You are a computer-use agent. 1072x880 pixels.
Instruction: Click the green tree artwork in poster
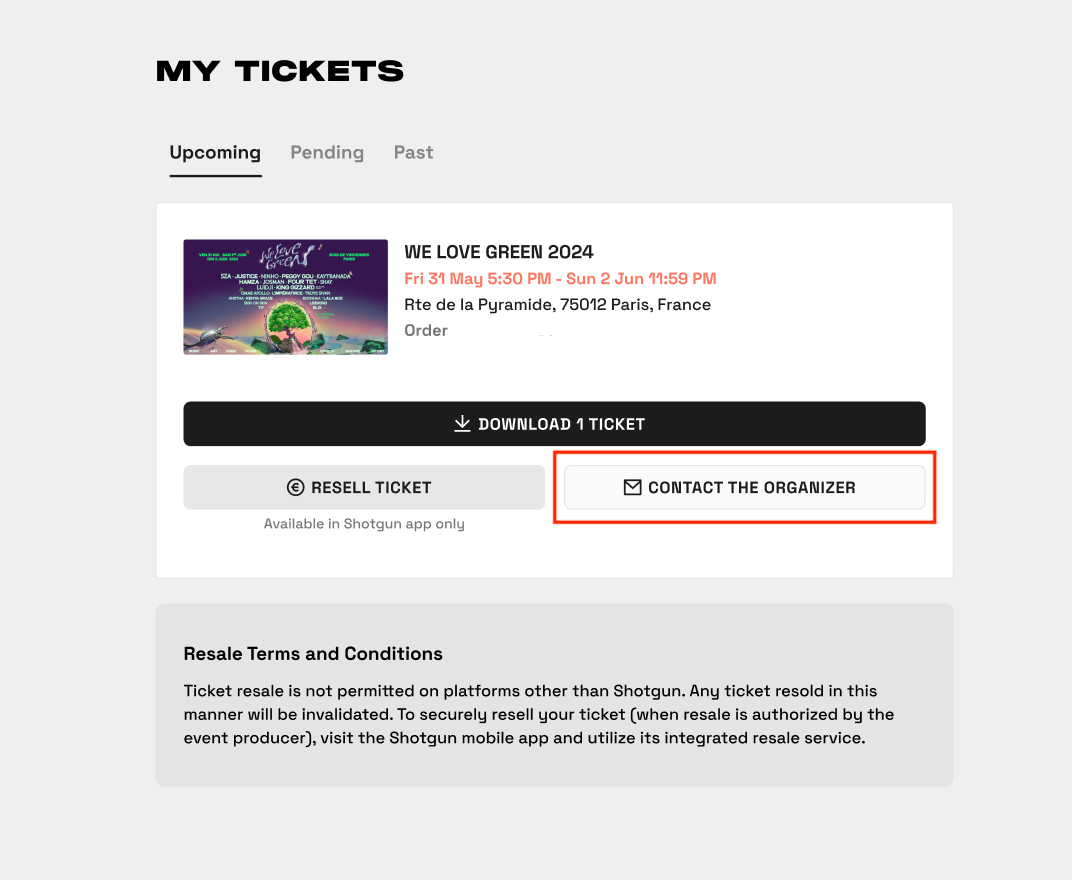[291, 319]
